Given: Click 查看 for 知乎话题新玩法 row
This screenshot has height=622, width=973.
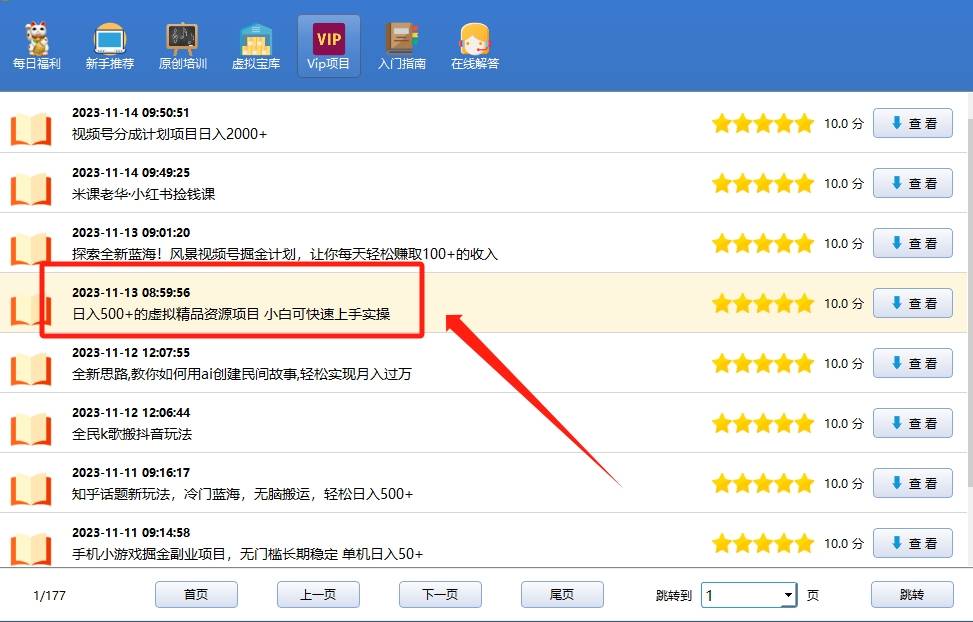Looking at the screenshot, I should click(913, 483).
